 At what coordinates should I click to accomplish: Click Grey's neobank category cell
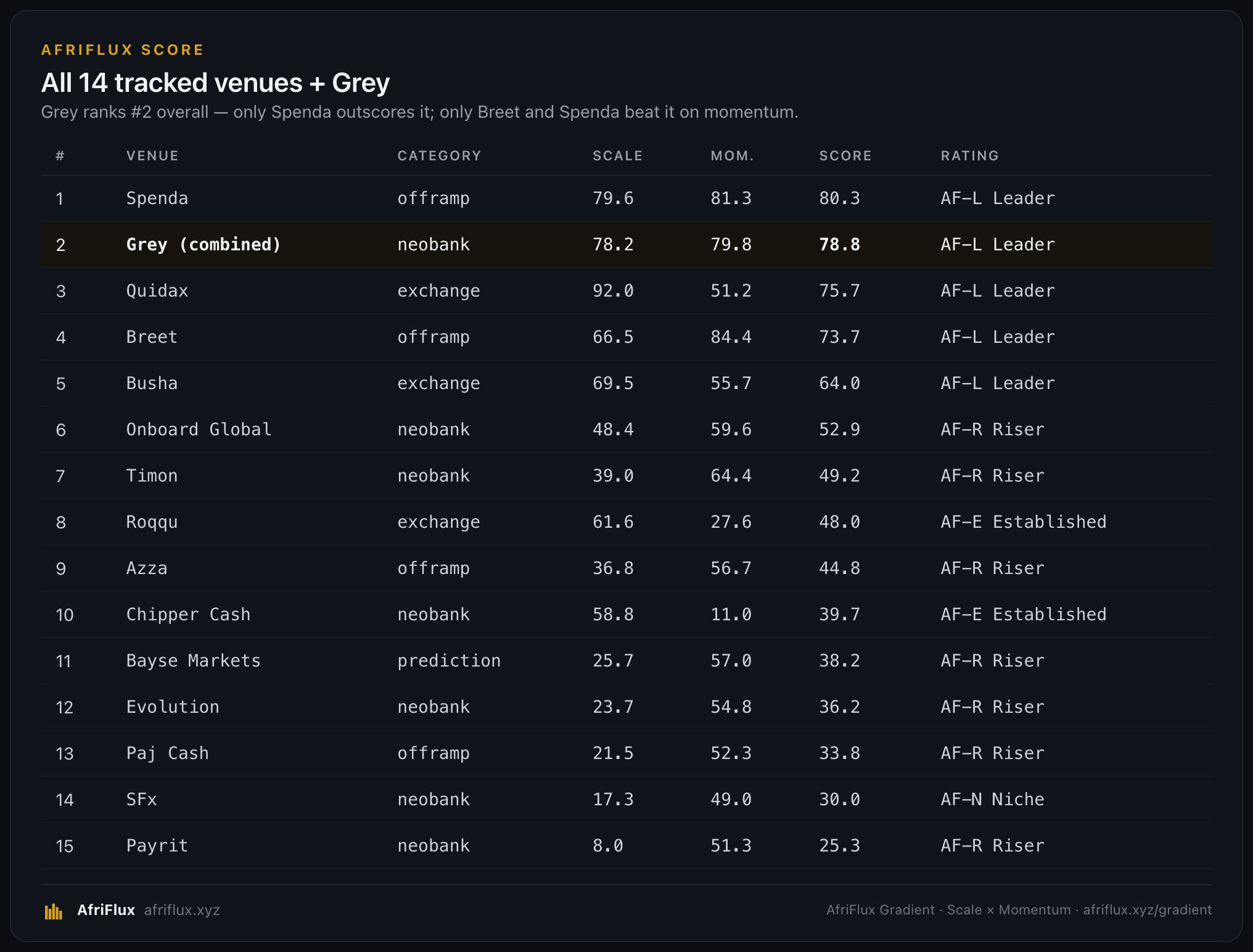433,245
